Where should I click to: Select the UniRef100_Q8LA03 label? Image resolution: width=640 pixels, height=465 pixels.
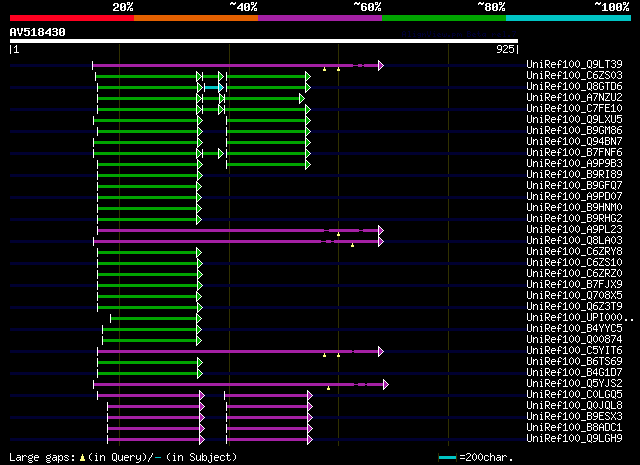574,241
